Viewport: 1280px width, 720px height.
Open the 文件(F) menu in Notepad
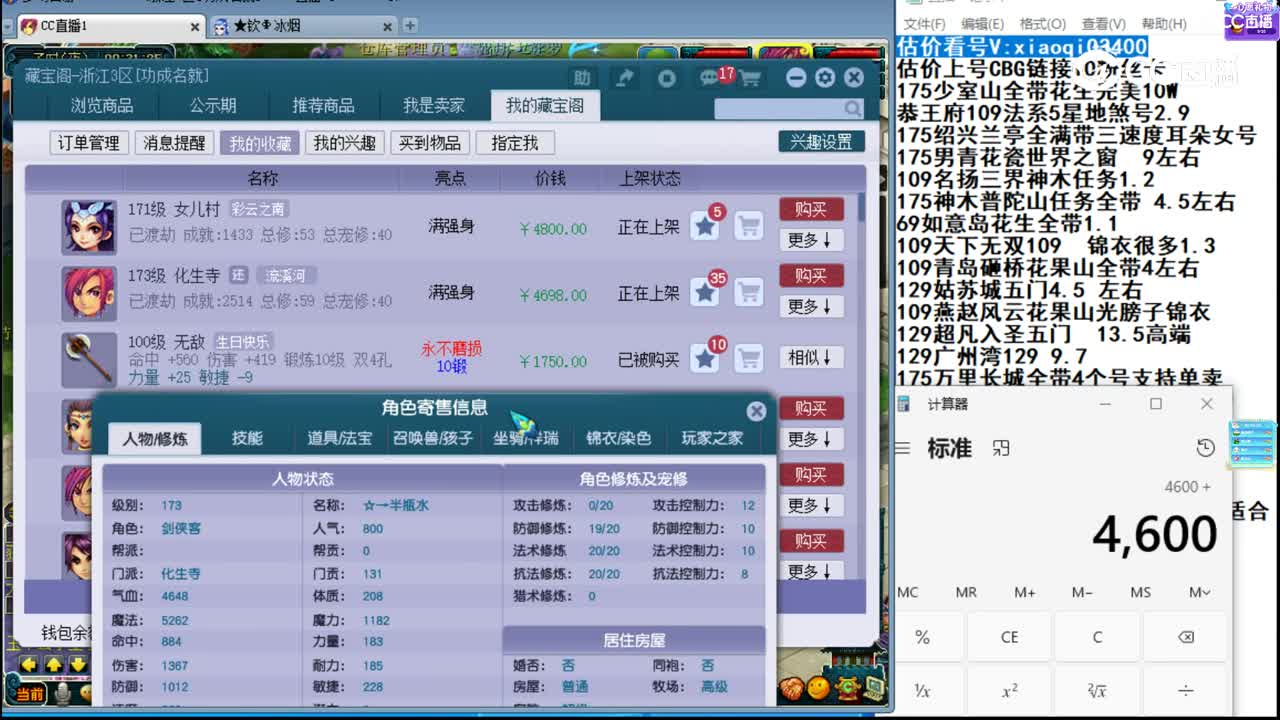click(925, 24)
